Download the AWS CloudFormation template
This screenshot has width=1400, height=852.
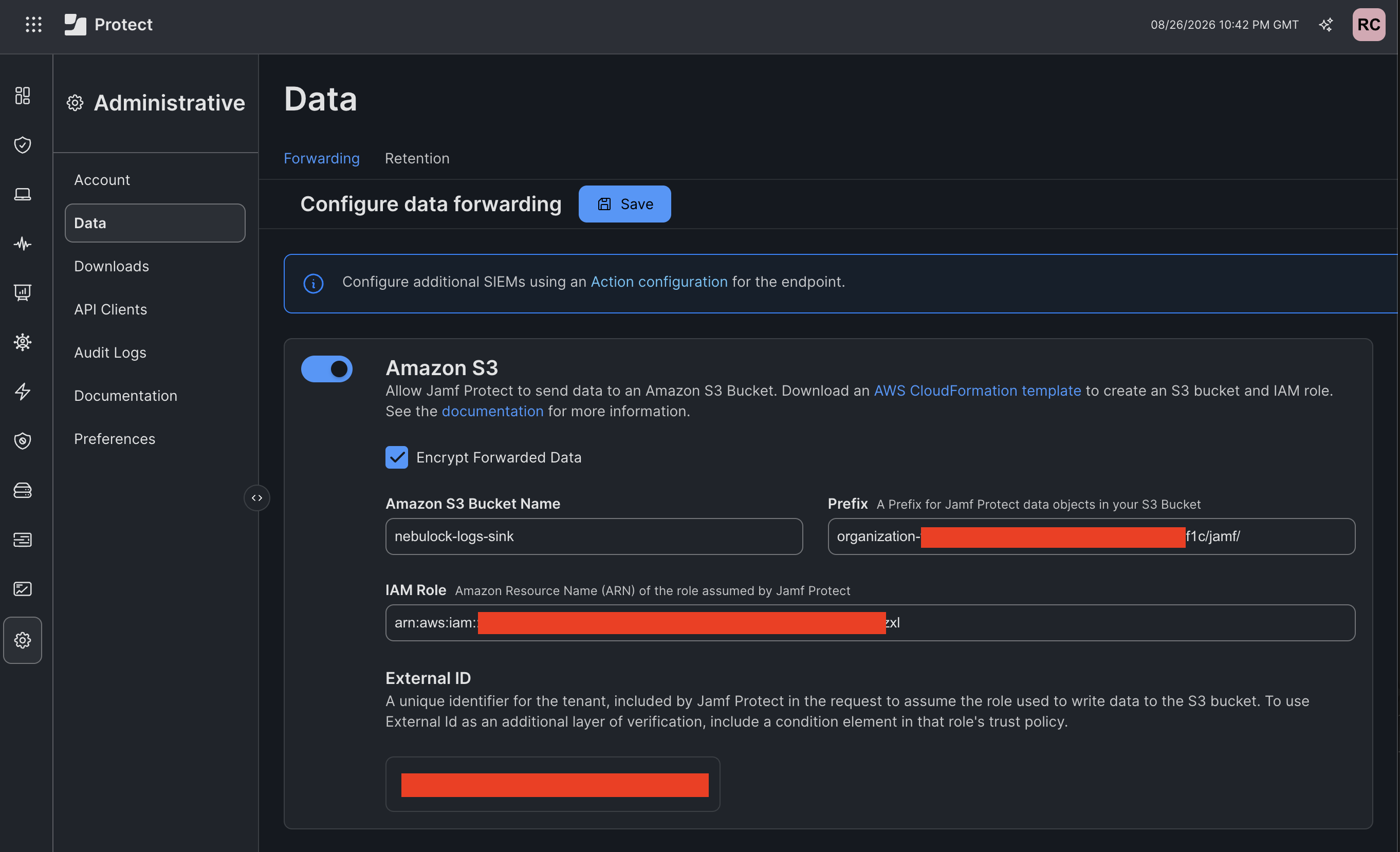(x=977, y=391)
